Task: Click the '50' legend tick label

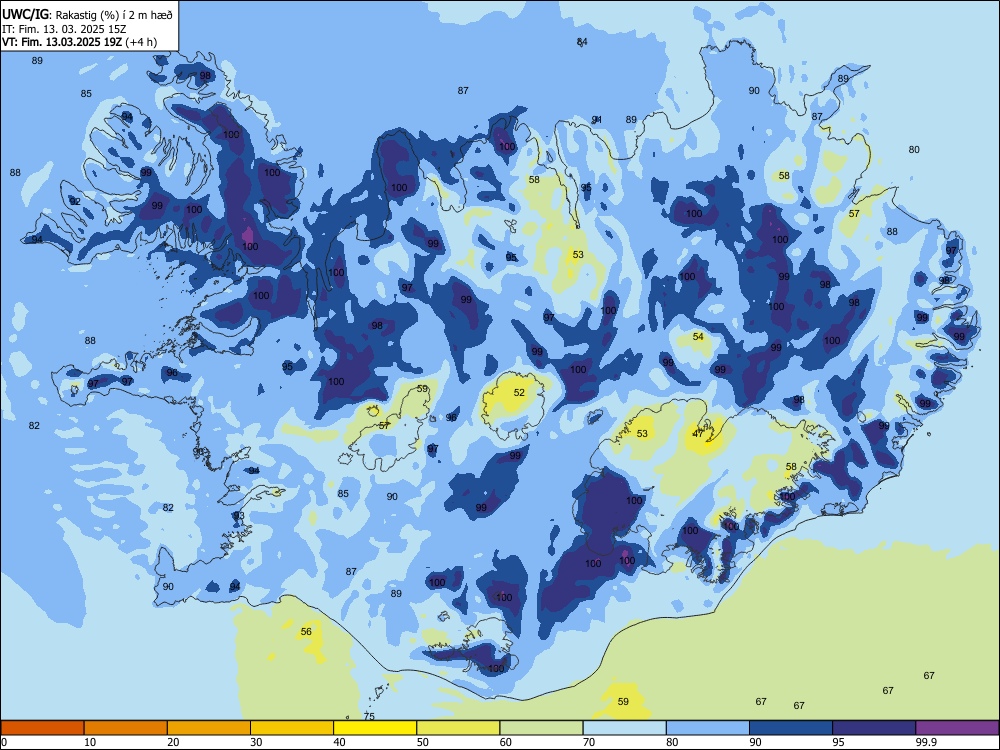Action: [422, 742]
